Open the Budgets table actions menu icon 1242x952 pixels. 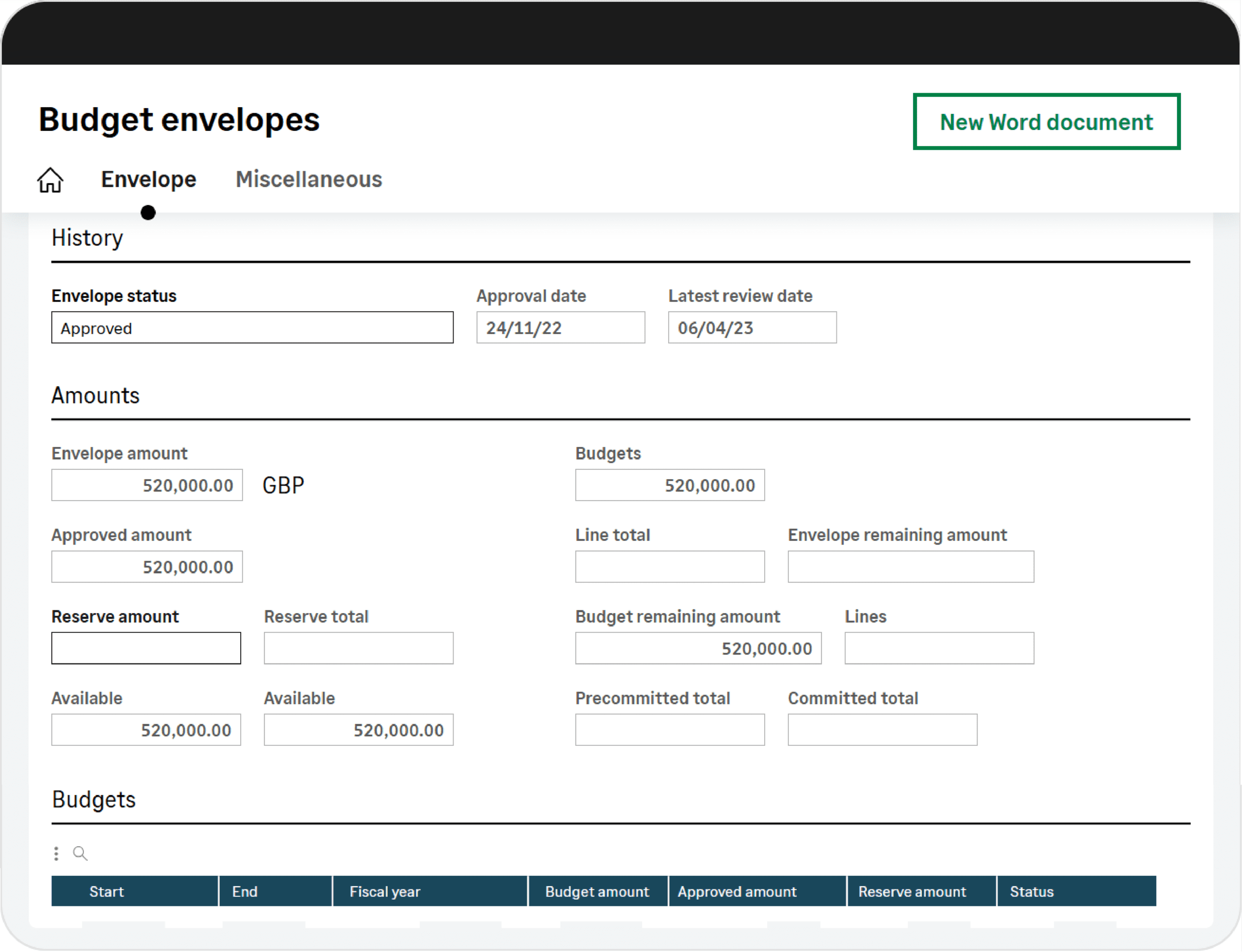coord(56,854)
